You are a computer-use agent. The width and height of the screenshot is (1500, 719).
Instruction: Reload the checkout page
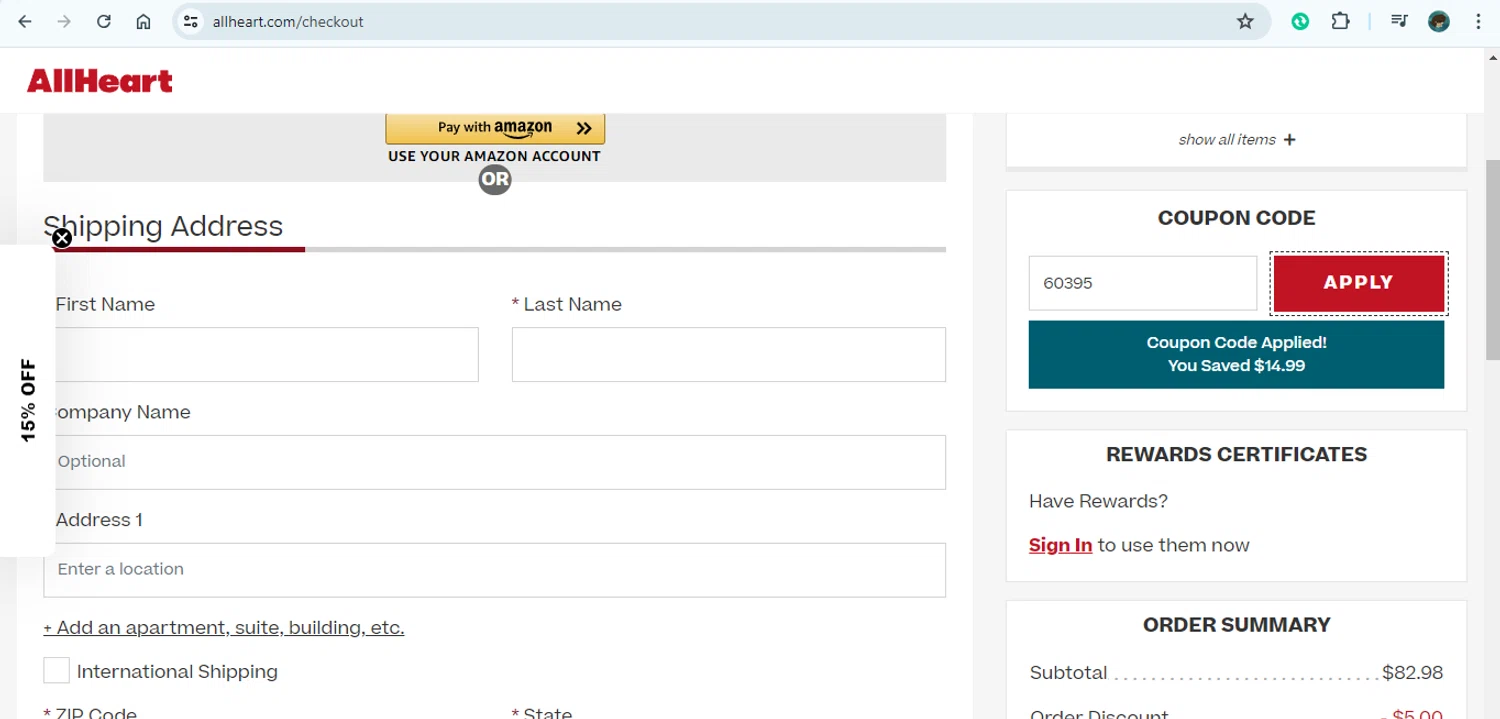[x=104, y=21]
